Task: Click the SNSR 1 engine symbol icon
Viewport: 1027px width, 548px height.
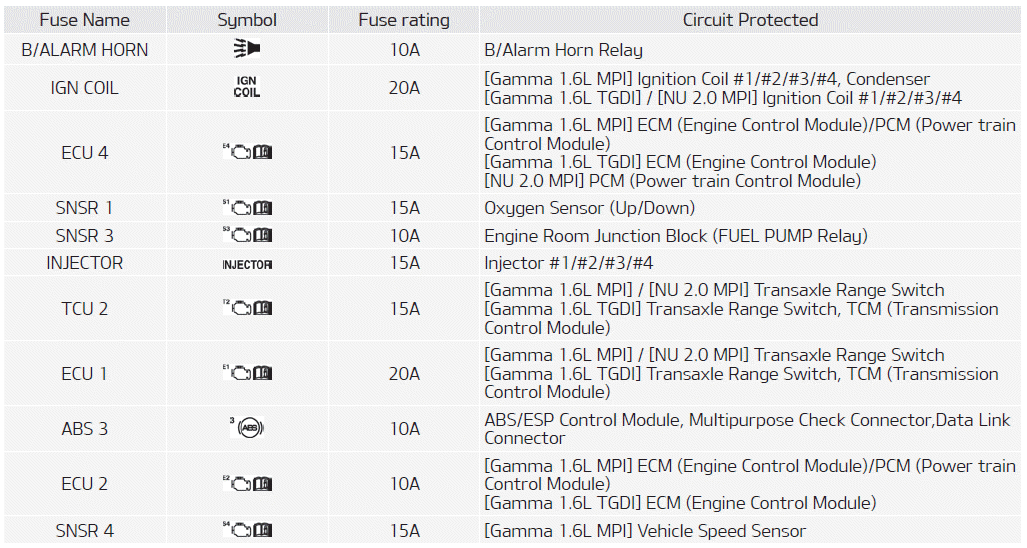Action: pyautogui.click(x=248, y=208)
